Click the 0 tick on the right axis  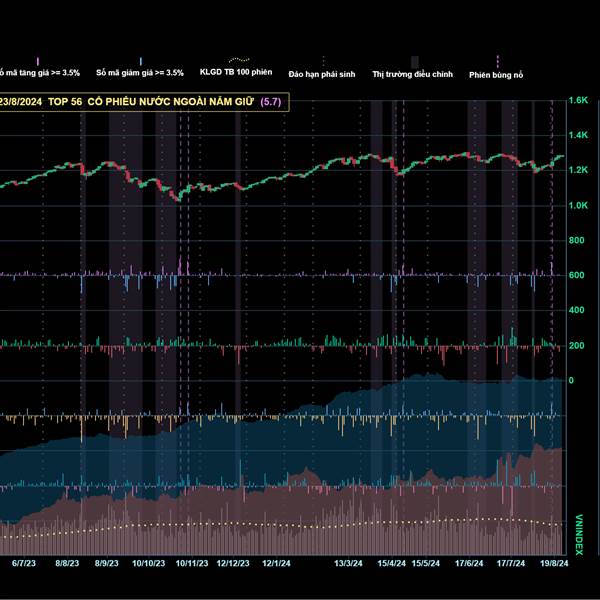click(x=570, y=380)
